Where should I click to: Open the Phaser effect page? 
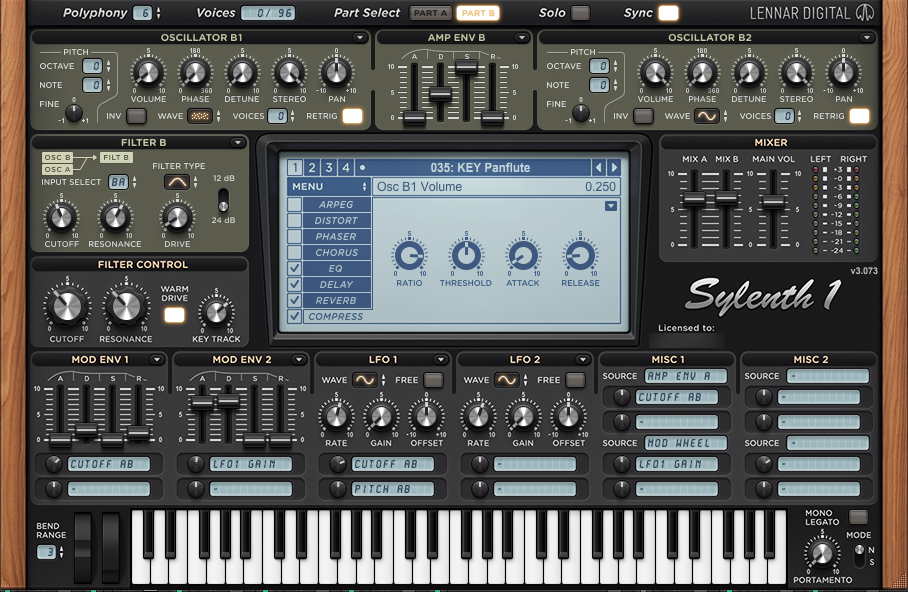click(x=336, y=236)
